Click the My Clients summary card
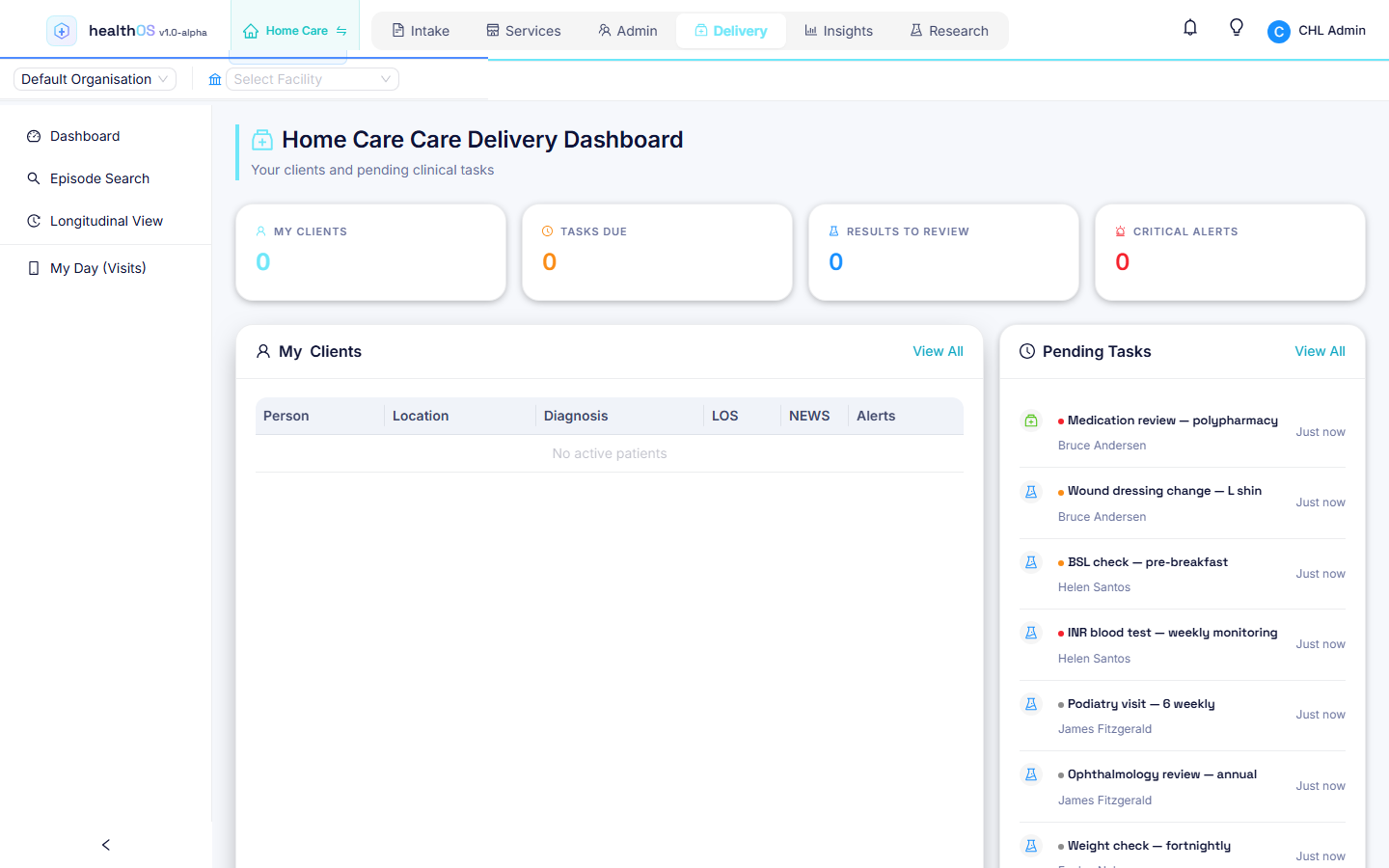 pos(371,253)
